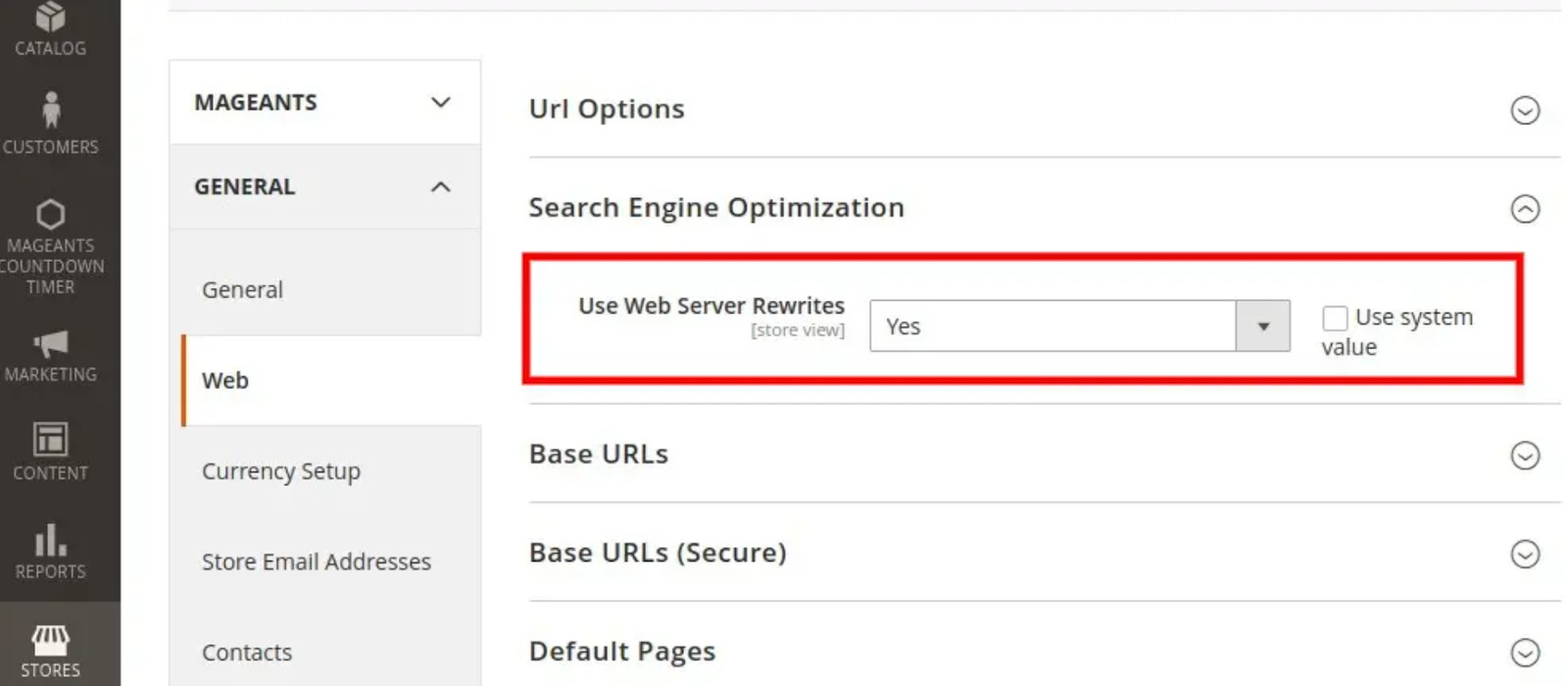Expand the Url Options section
This screenshot has height=686, width=1568.
coord(1525,111)
